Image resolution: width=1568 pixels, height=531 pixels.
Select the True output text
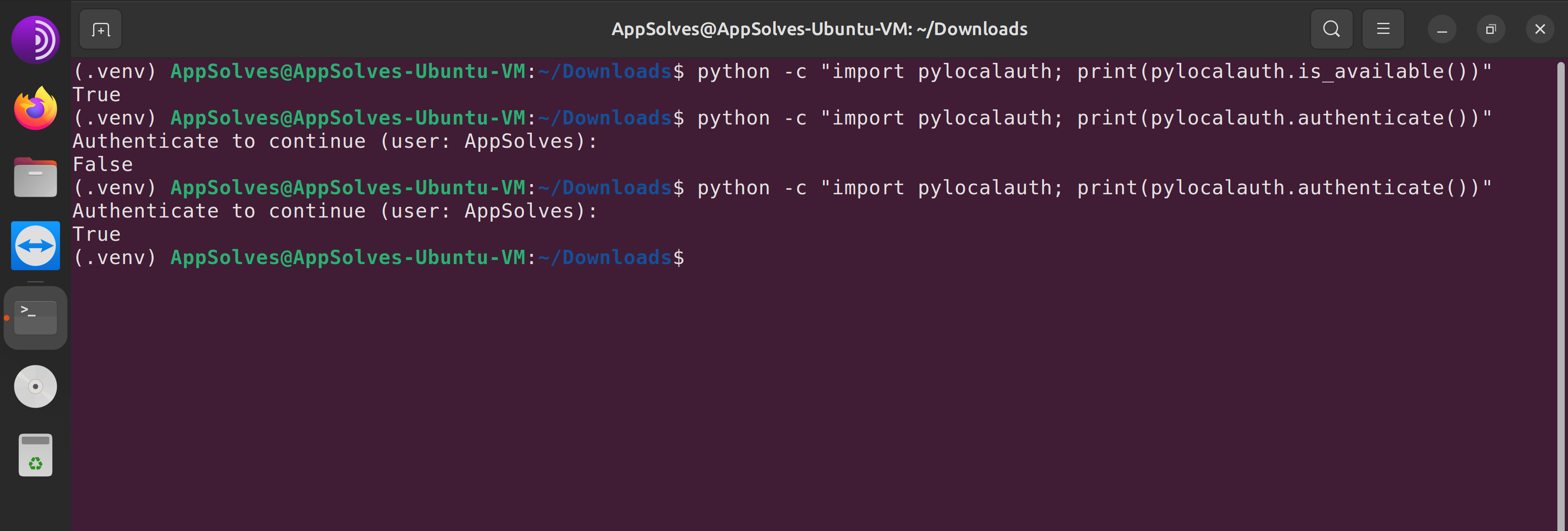tap(96, 94)
